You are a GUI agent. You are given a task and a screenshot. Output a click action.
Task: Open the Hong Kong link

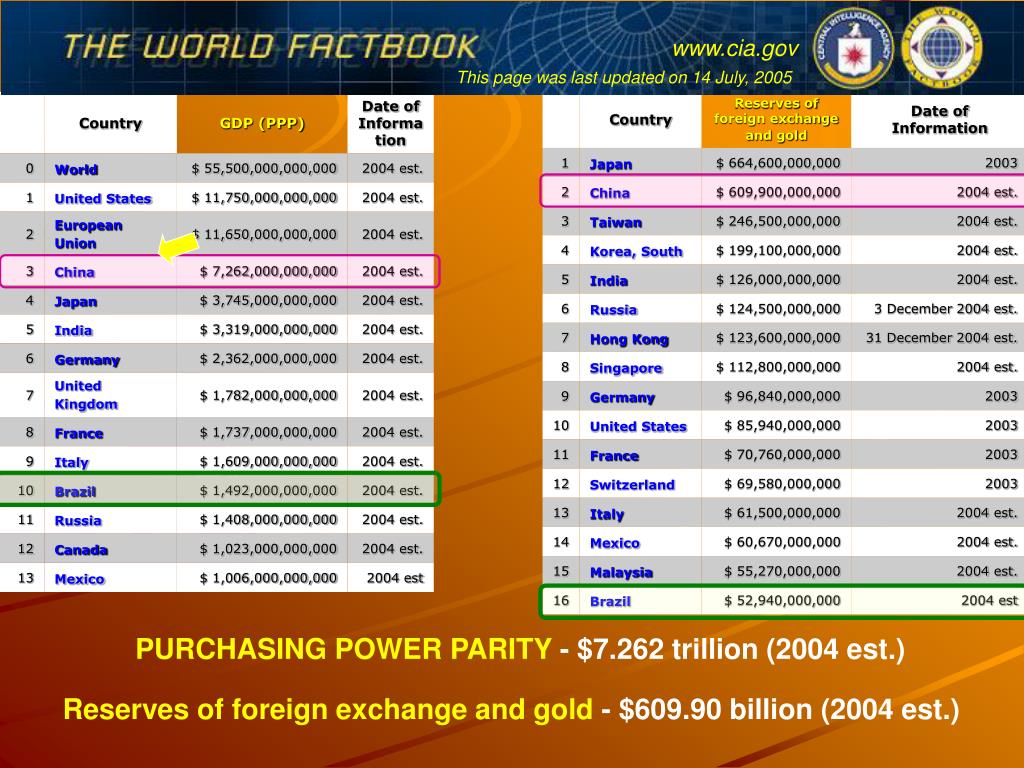pos(629,340)
